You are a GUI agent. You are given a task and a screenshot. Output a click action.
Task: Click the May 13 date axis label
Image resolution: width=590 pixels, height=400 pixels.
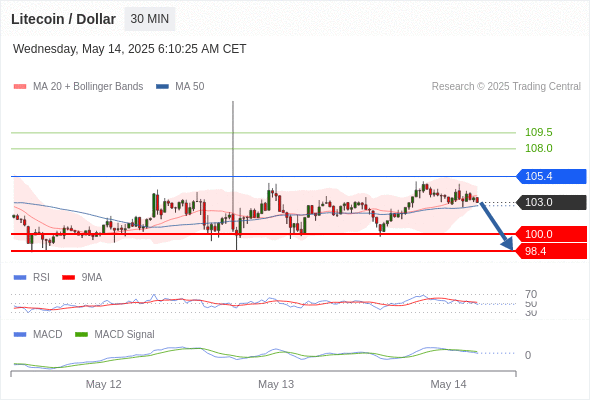click(276, 384)
